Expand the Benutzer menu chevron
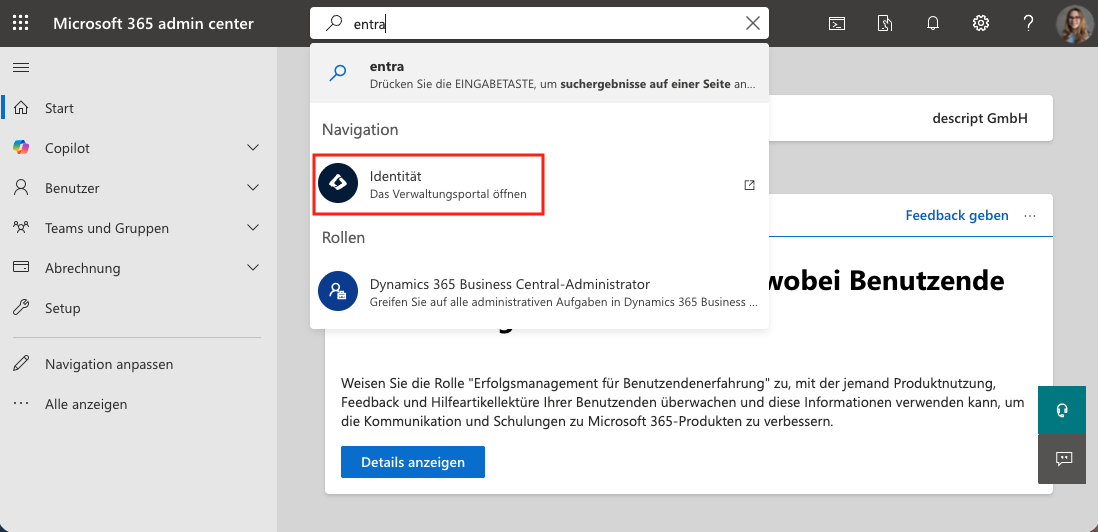This screenshot has width=1098, height=532. (x=253, y=188)
